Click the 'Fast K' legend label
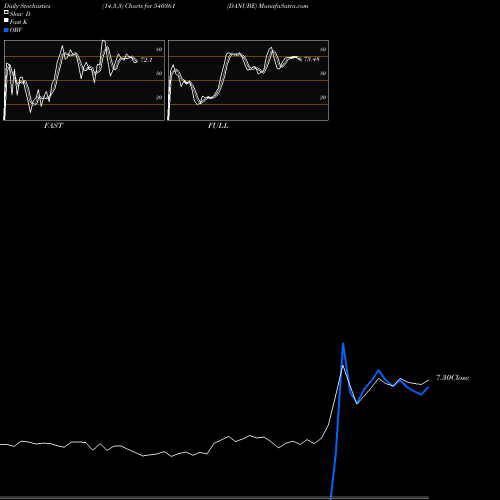 coord(19,22)
